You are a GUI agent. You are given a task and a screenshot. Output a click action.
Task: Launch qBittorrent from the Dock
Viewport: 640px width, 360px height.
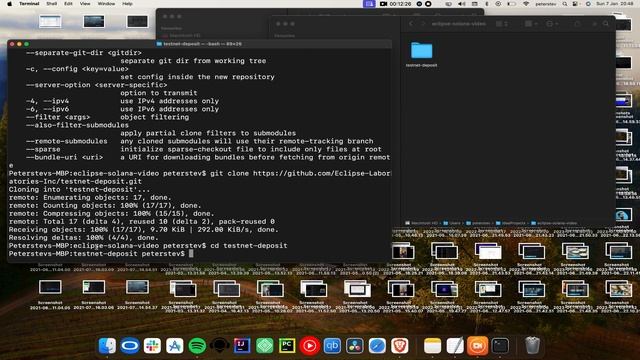point(332,346)
